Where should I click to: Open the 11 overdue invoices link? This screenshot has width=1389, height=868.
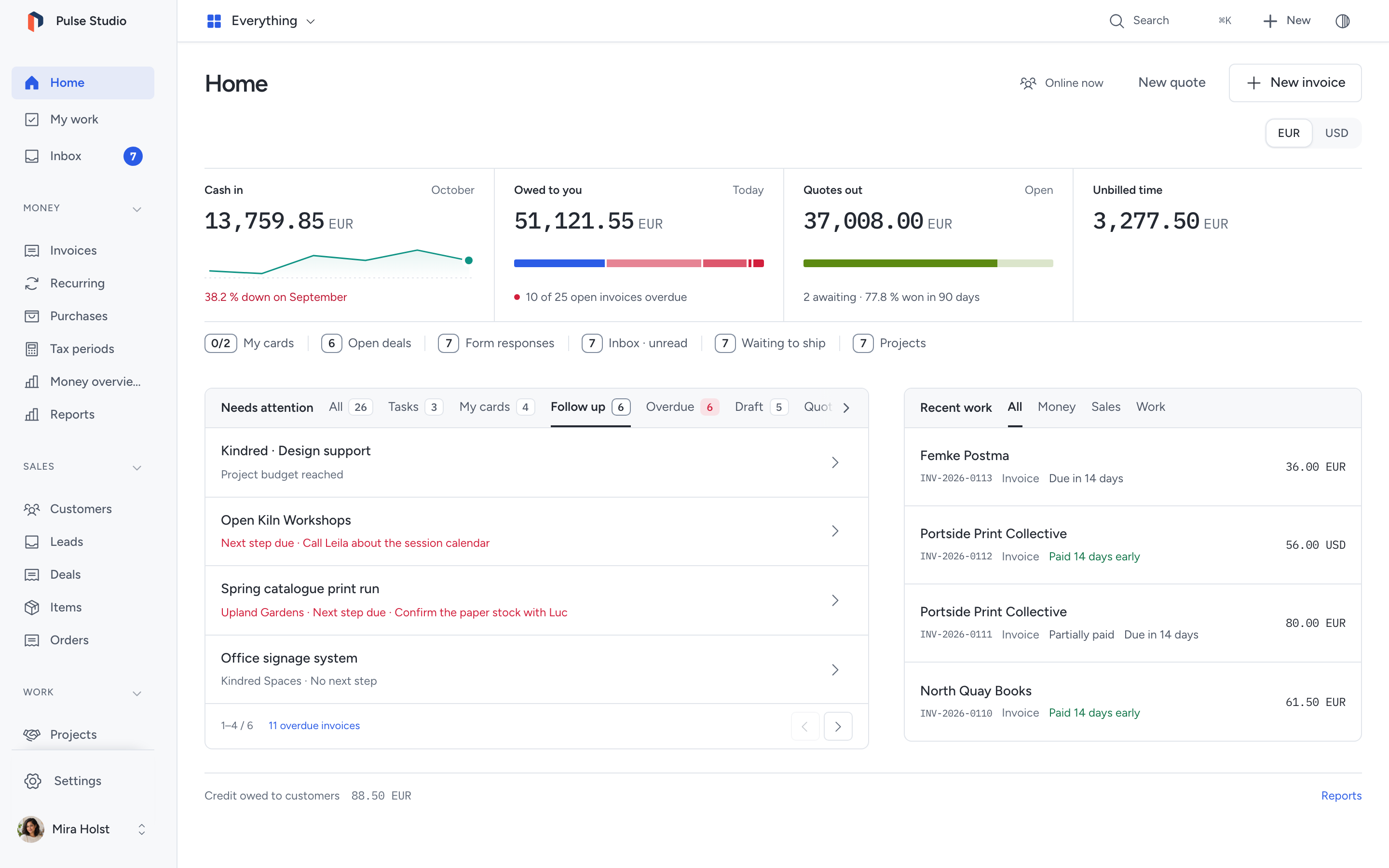click(x=314, y=726)
